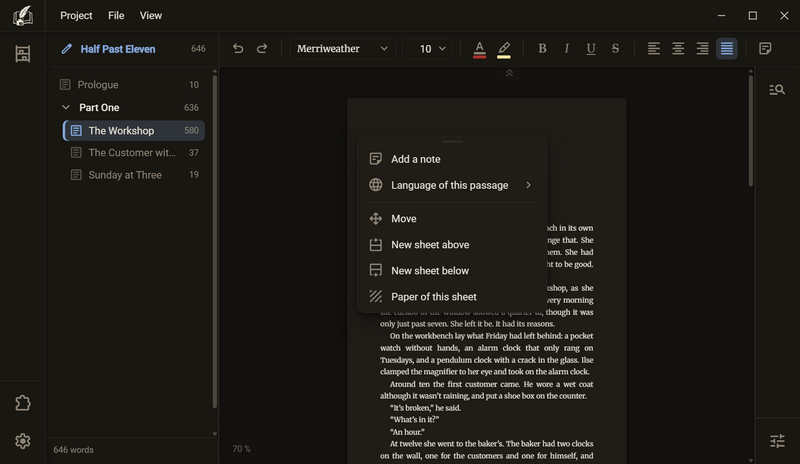
Task: Apply the red text color tool
Action: (480, 50)
